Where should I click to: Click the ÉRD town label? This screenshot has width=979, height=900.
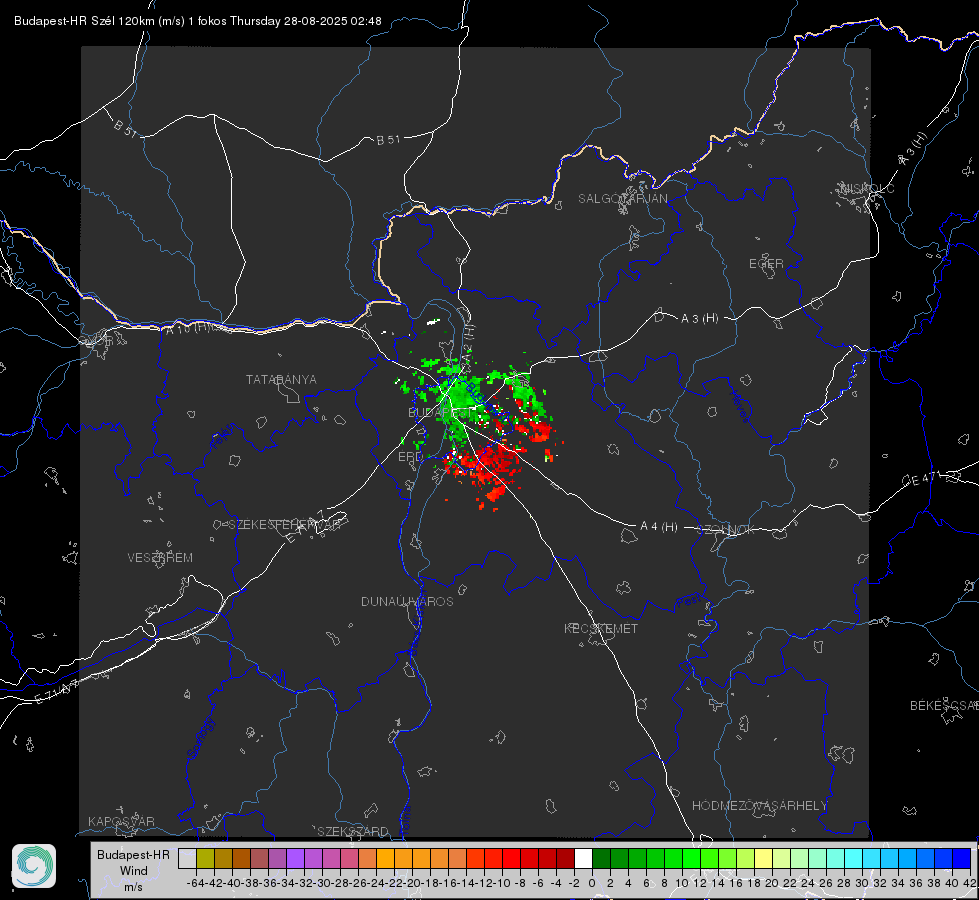tap(410, 457)
